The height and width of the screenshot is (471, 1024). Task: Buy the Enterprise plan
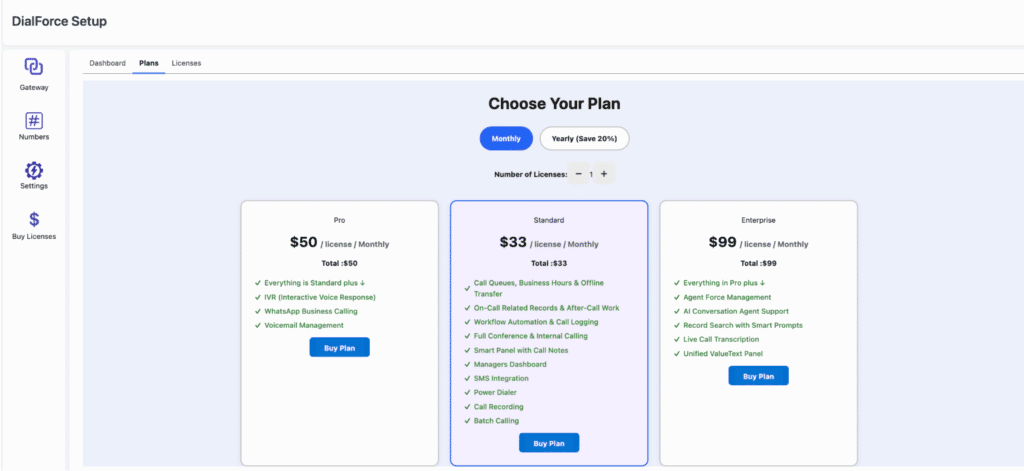(x=759, y=376)
